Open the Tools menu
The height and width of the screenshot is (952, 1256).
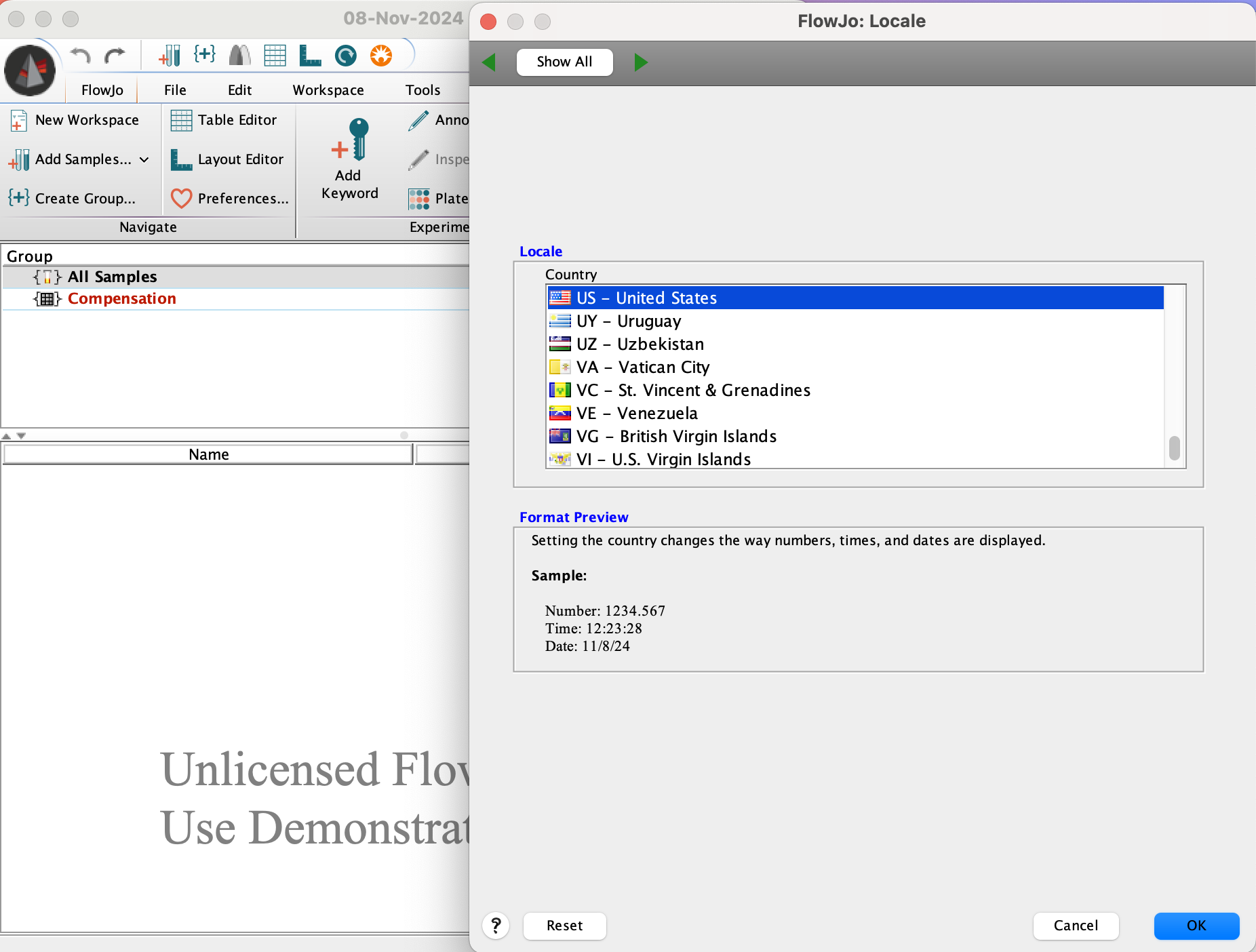pos(423,90)
